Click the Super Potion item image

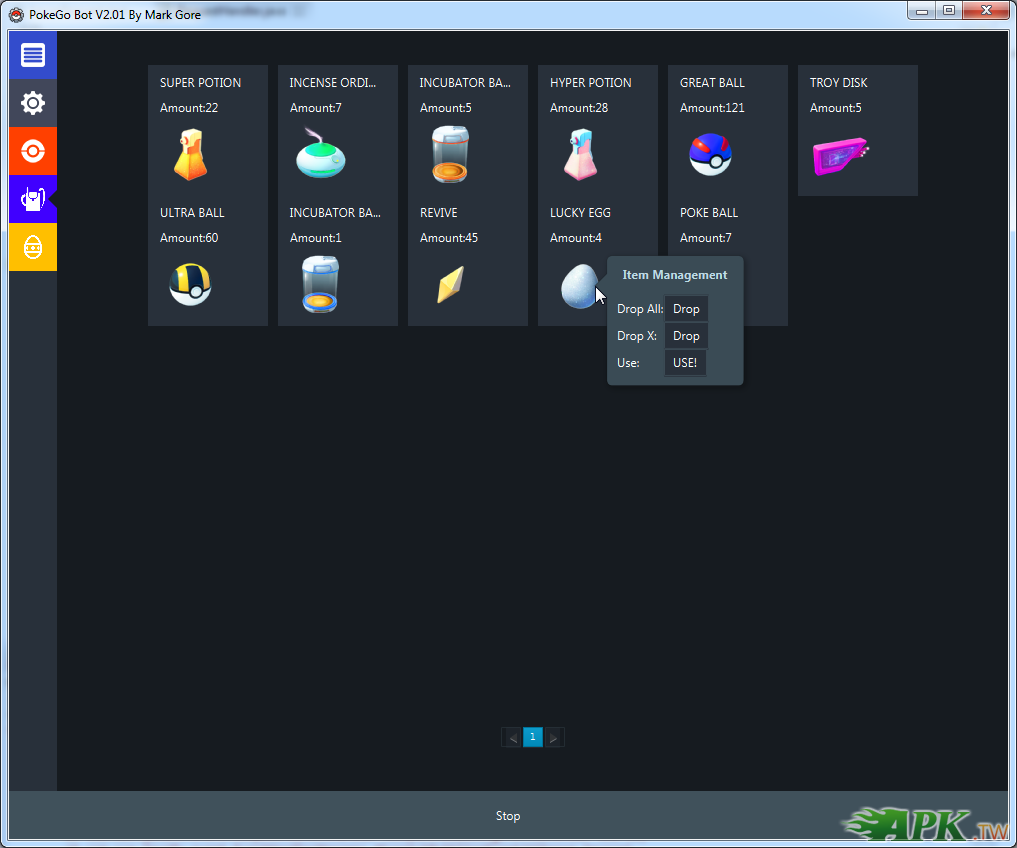[x=191, y=154]
